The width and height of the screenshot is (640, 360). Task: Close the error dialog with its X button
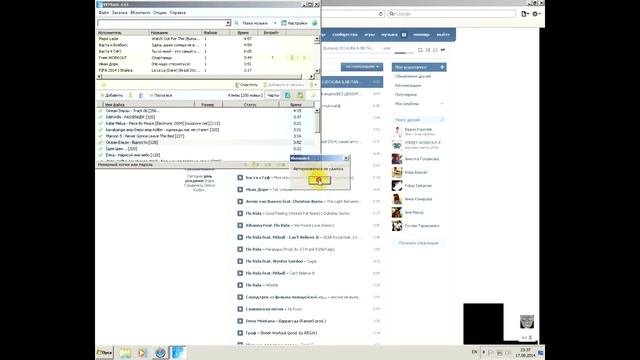click(x=346, y=158)
